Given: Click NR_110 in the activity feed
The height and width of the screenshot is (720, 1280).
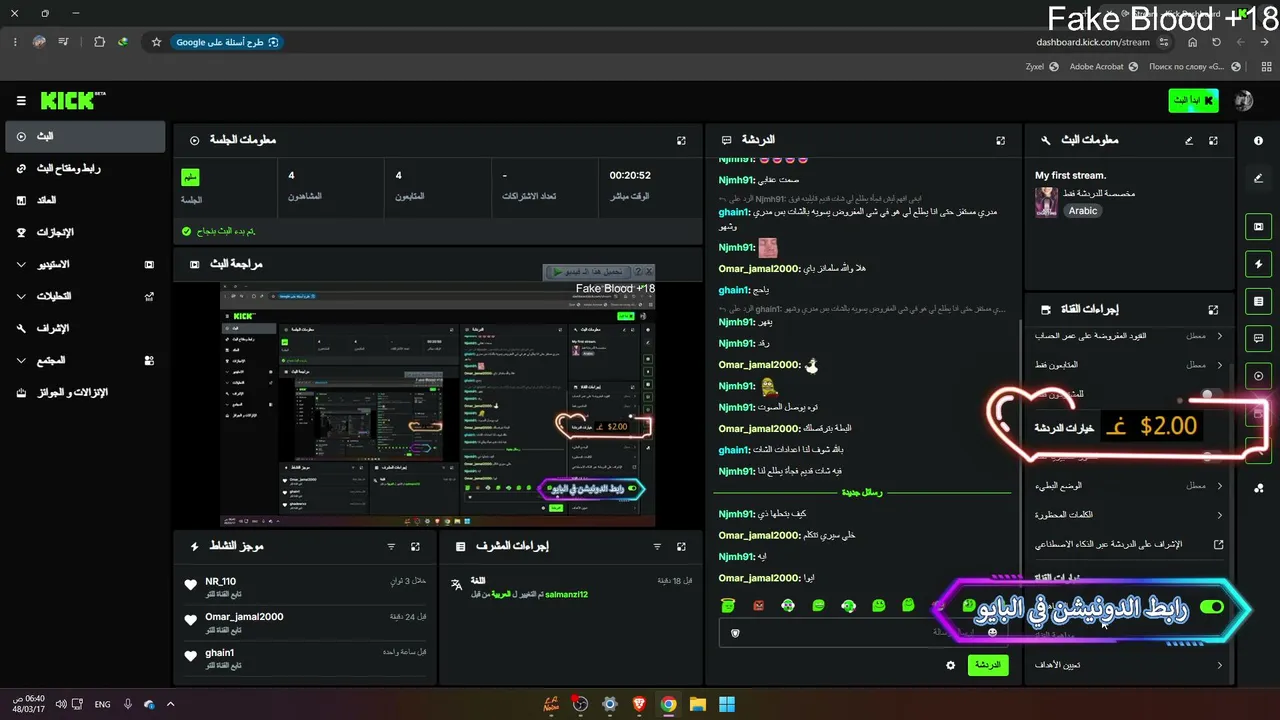Looking at the screenshot, I should [220, 581].
